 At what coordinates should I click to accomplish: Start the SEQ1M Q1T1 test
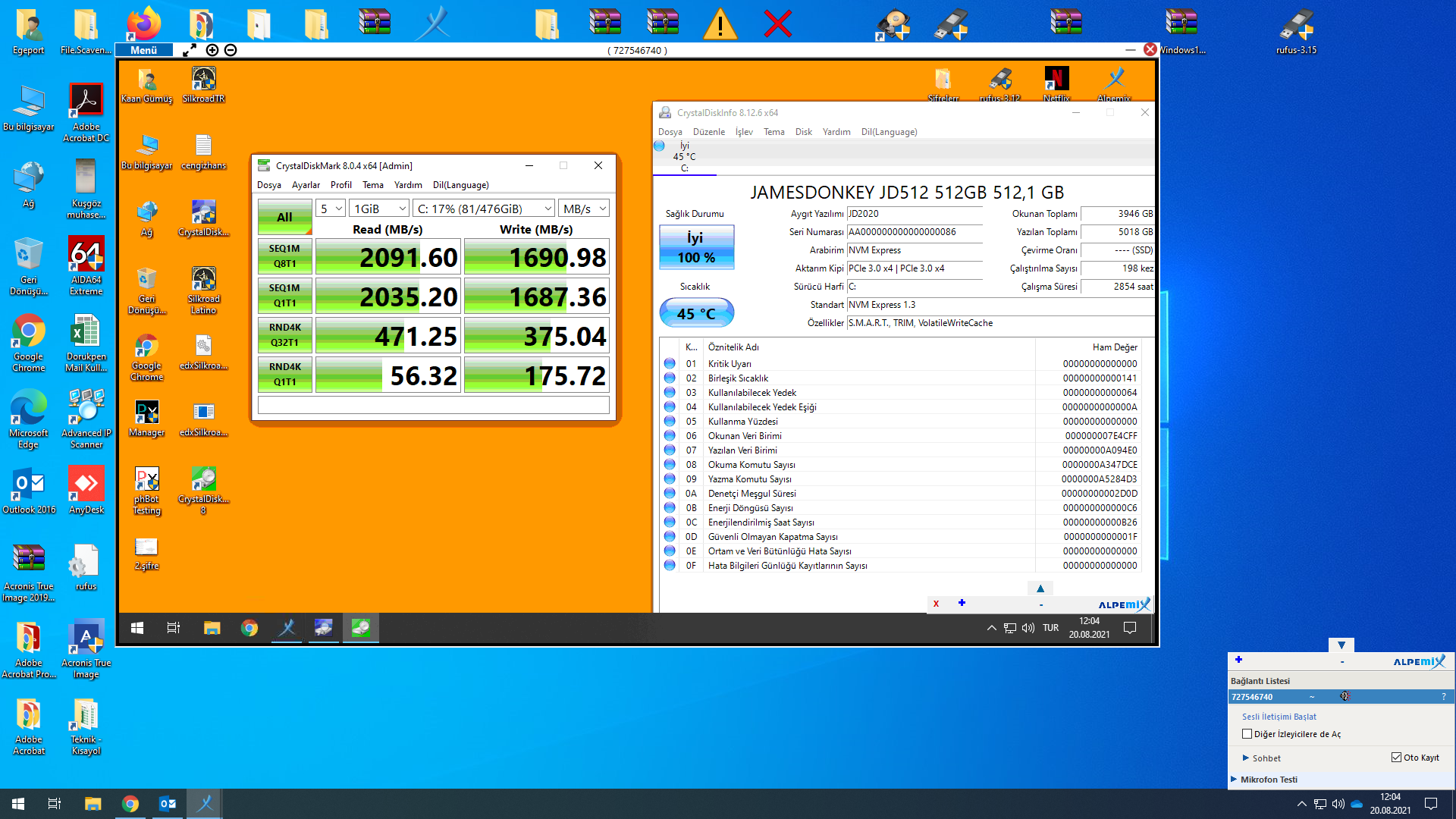(284, 296)
